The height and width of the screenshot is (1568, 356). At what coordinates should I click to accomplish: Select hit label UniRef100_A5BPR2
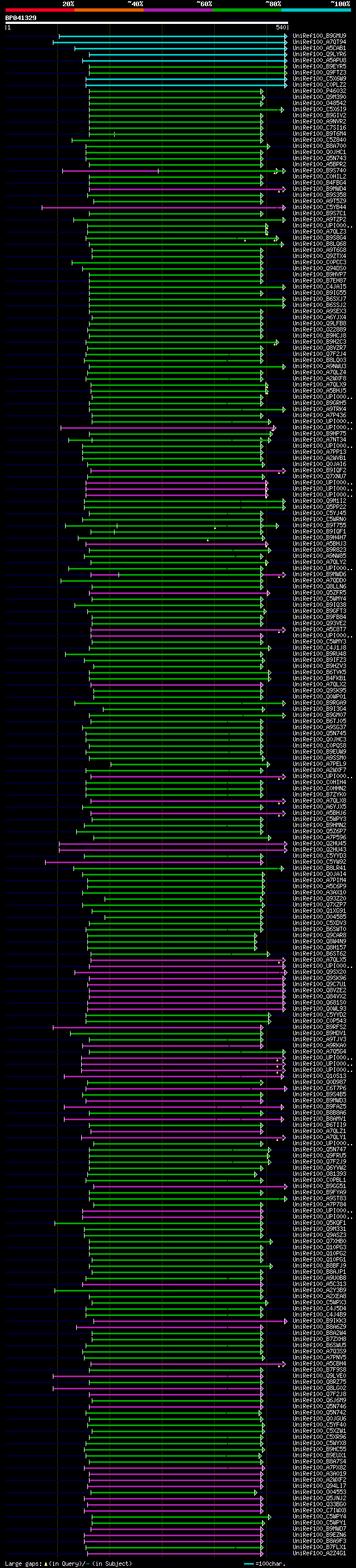tap(319, 164)
